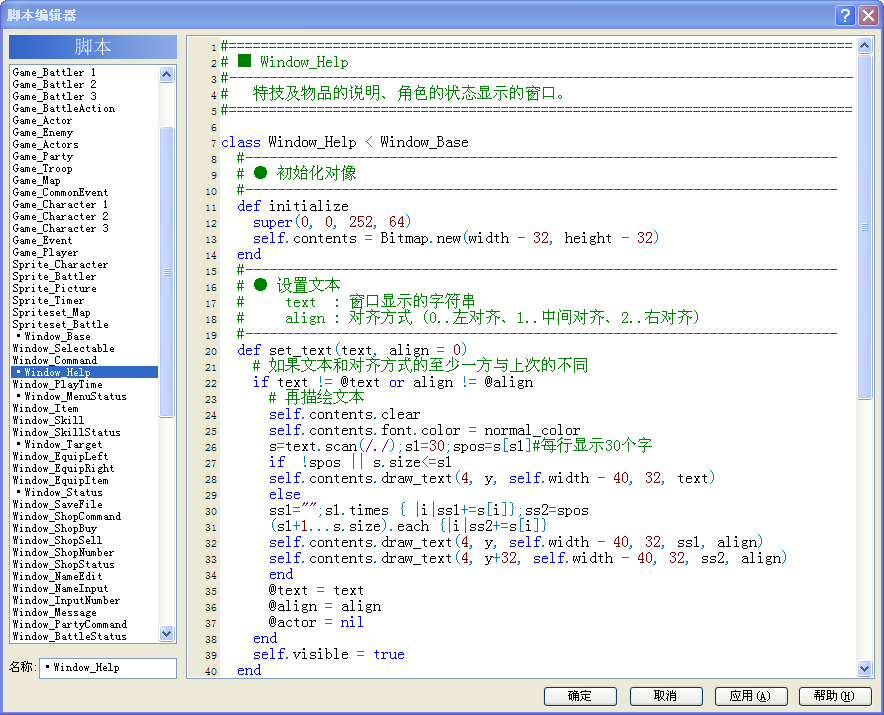Select highlighted Window_Help script row
The width and height of the screenshot is (884, 715).
85,372
